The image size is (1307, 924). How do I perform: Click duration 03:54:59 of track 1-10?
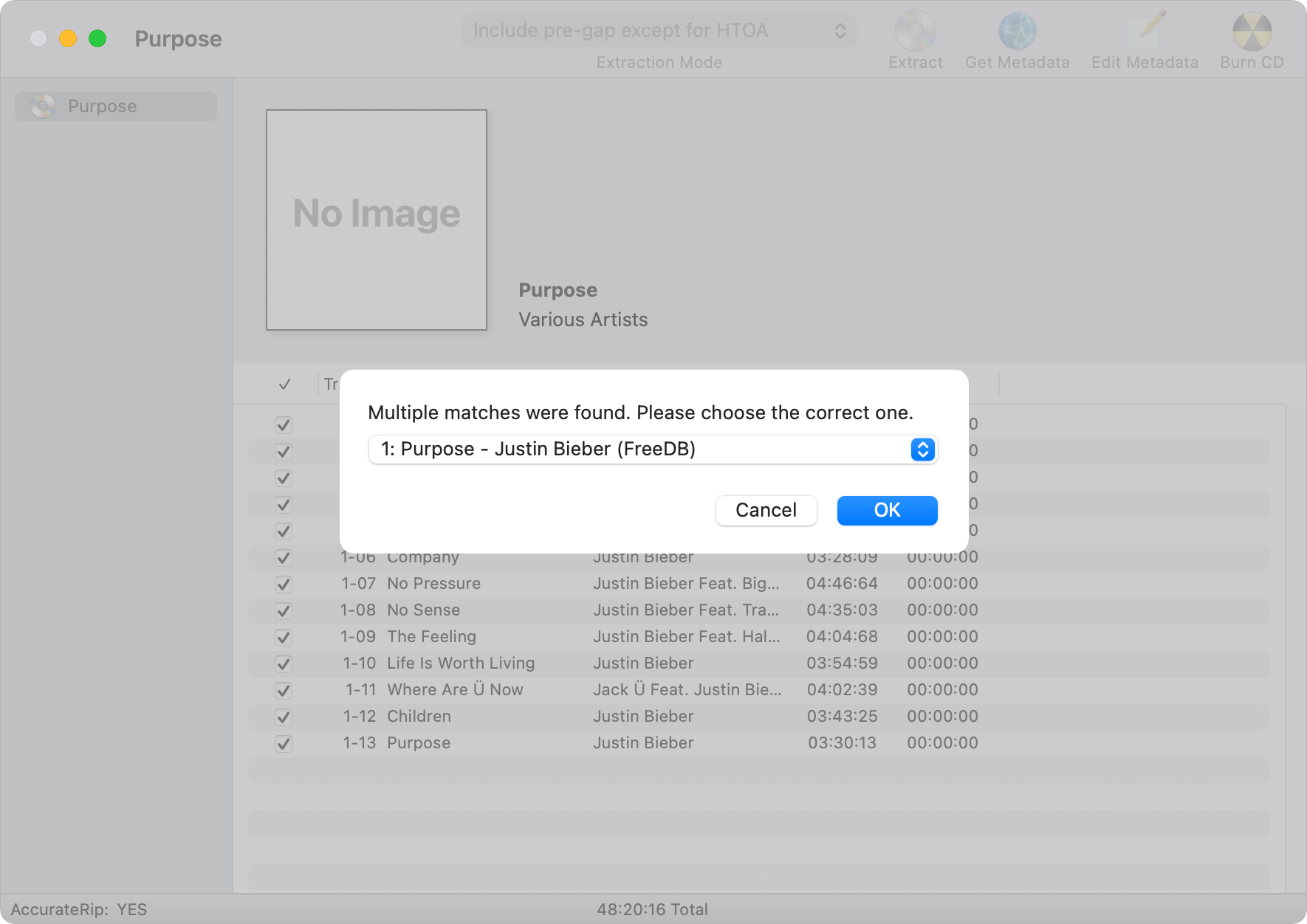(842, 663)
